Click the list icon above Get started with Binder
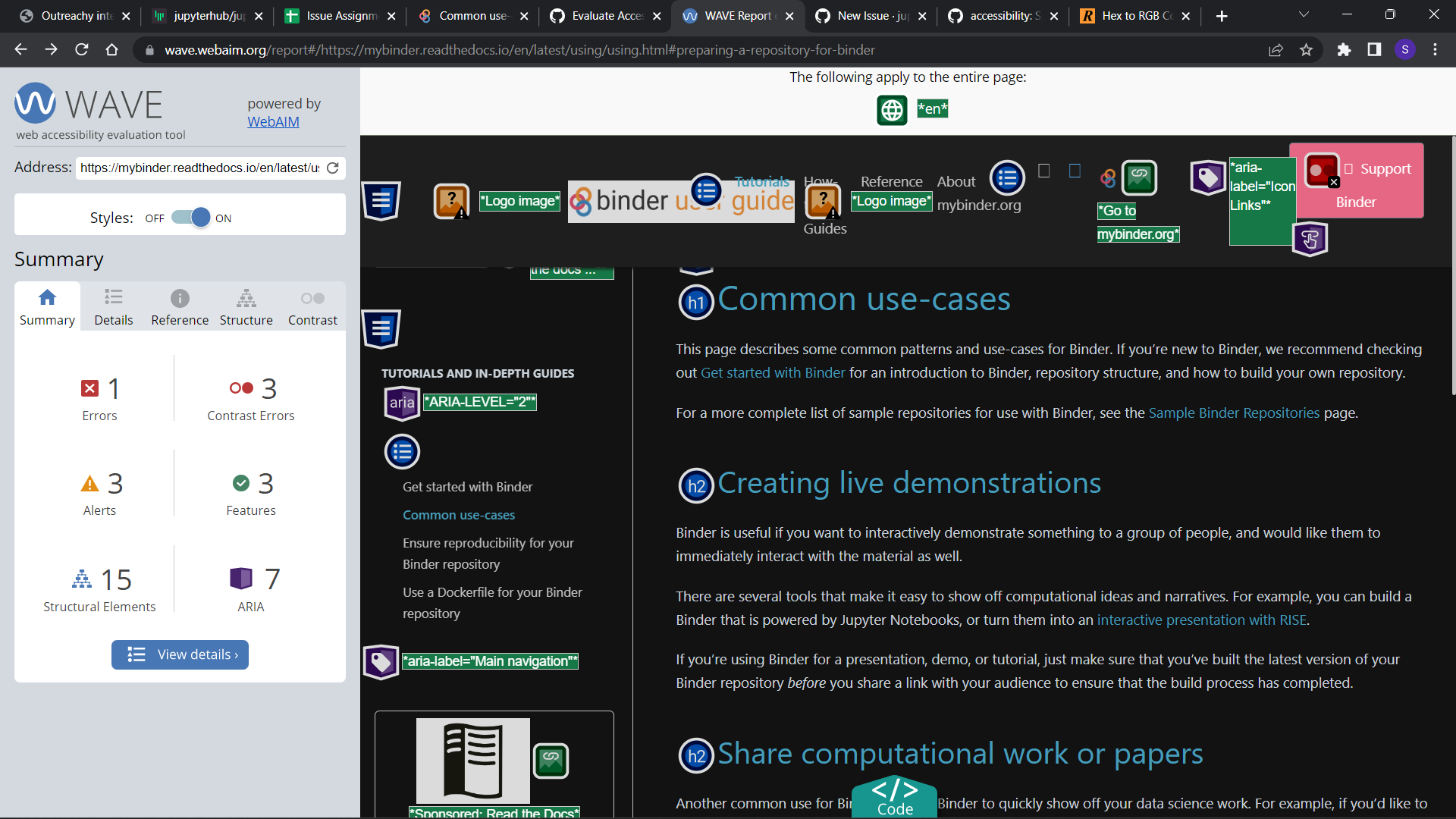 click(x=402, y=452)
